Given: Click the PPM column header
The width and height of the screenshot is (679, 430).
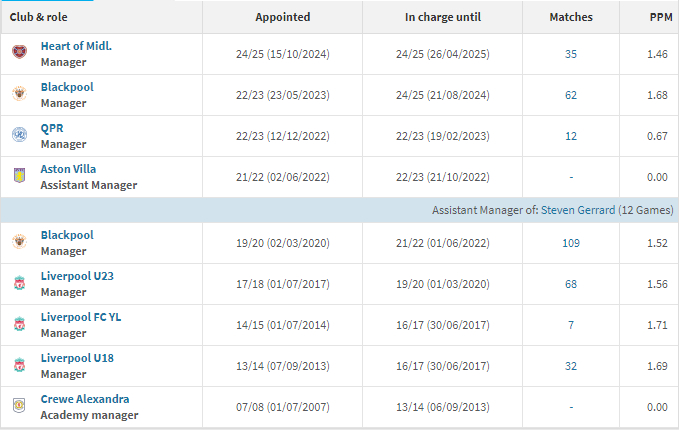Looking at the screenshot, I should click(661, 17).
